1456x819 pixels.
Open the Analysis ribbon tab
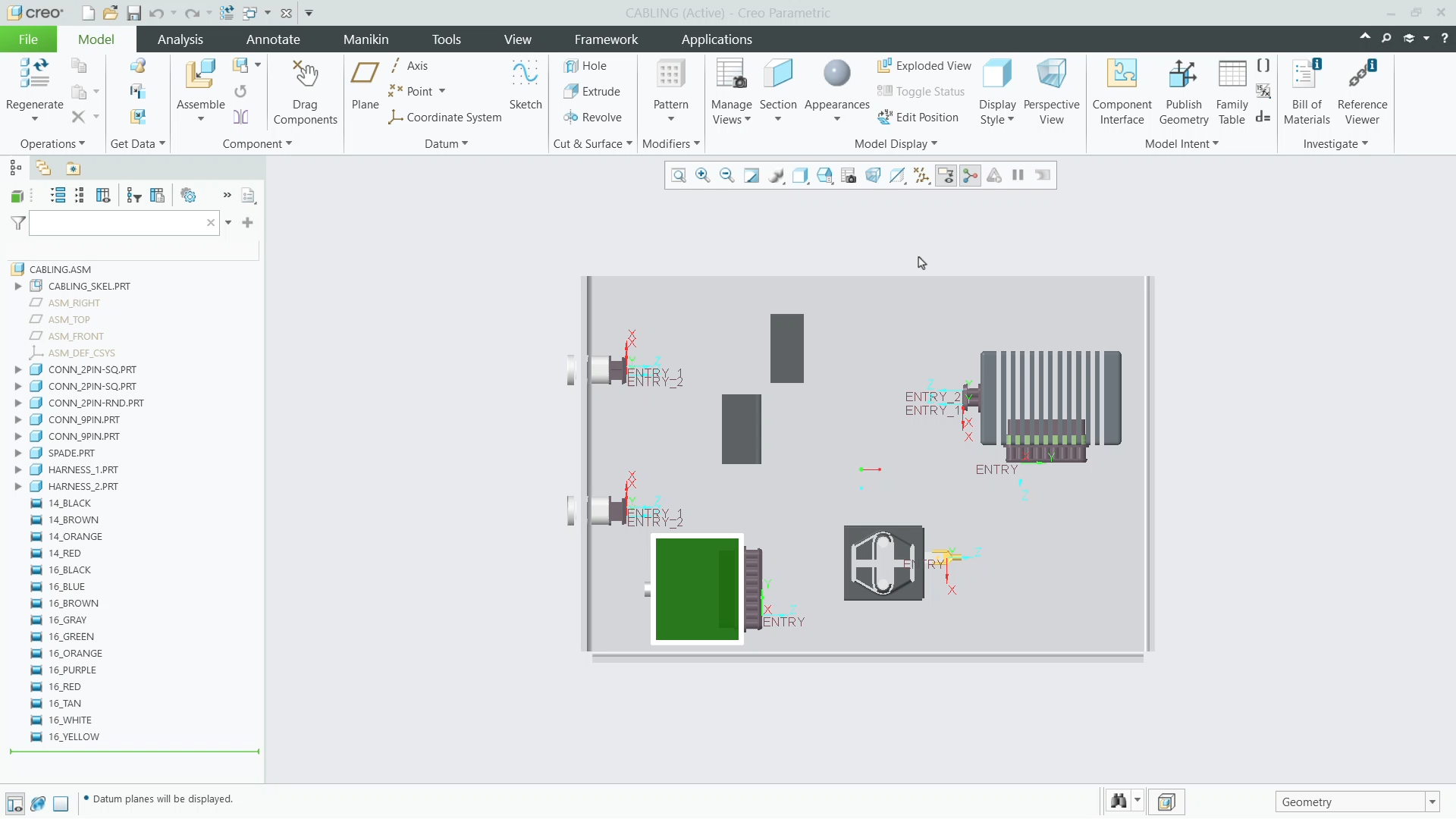pos(180,39)
